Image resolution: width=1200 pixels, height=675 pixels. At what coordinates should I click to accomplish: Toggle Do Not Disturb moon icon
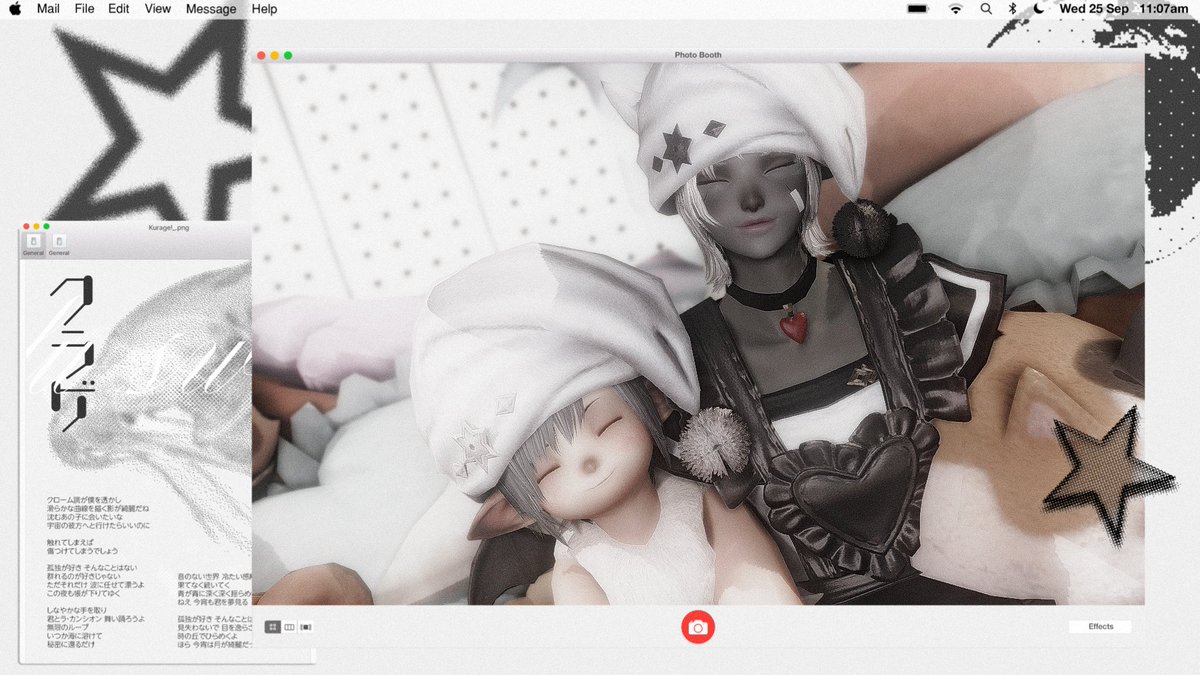click(x=1039, y=9)
